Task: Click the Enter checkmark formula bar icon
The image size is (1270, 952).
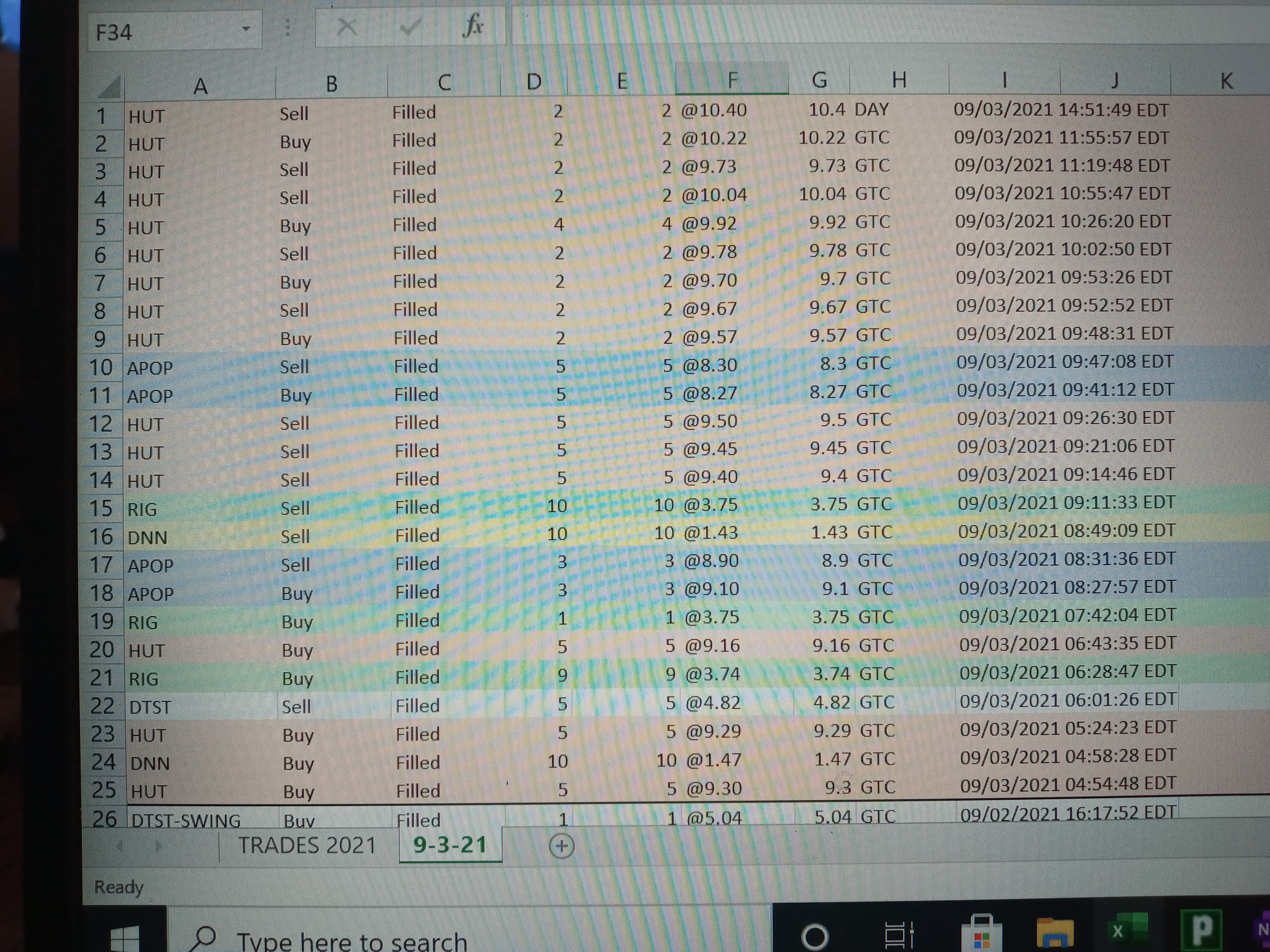Action: 410,27
